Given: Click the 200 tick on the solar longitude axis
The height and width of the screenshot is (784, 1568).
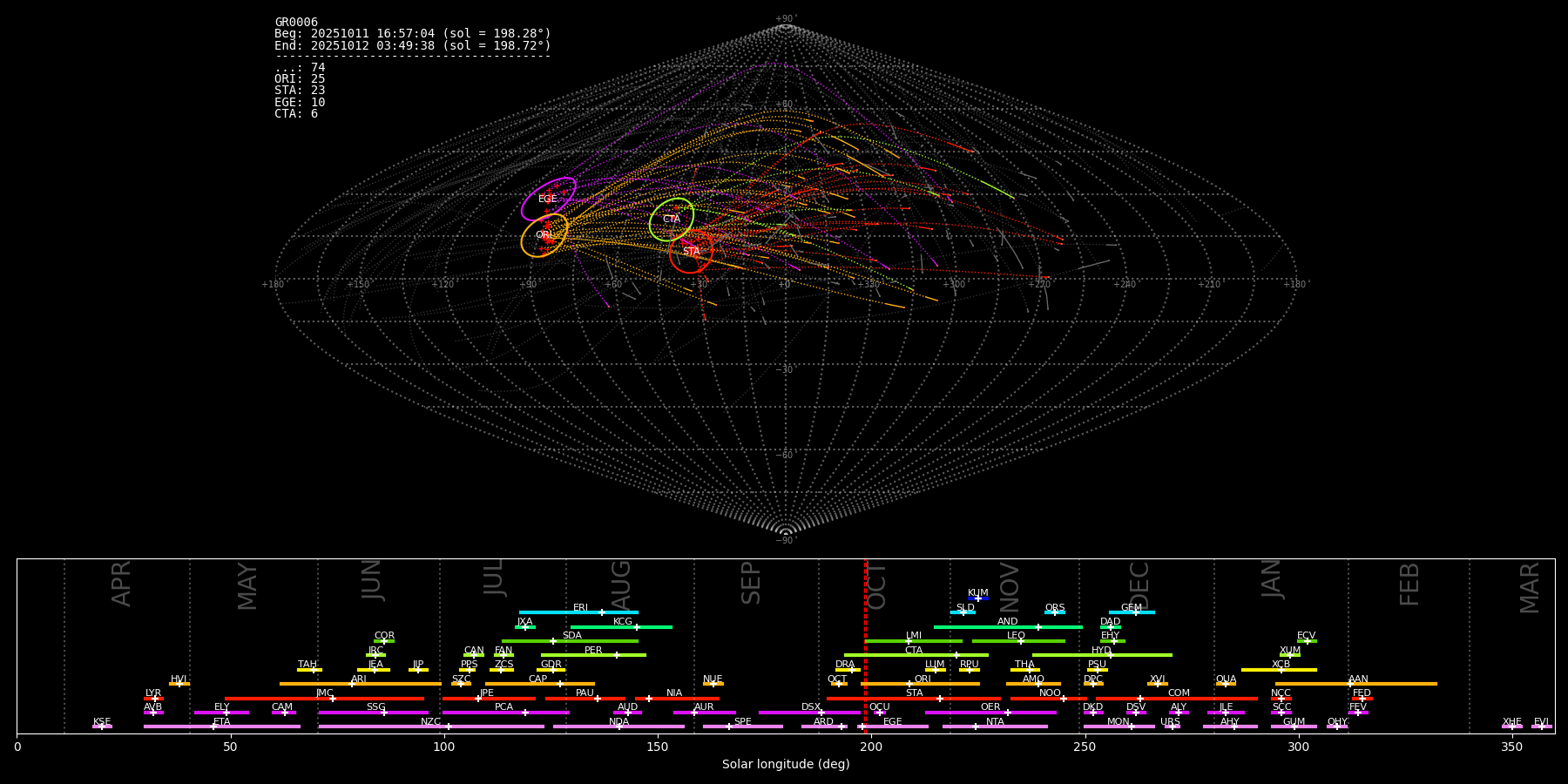Looking at the screenshot, I should tap(871, 747).
